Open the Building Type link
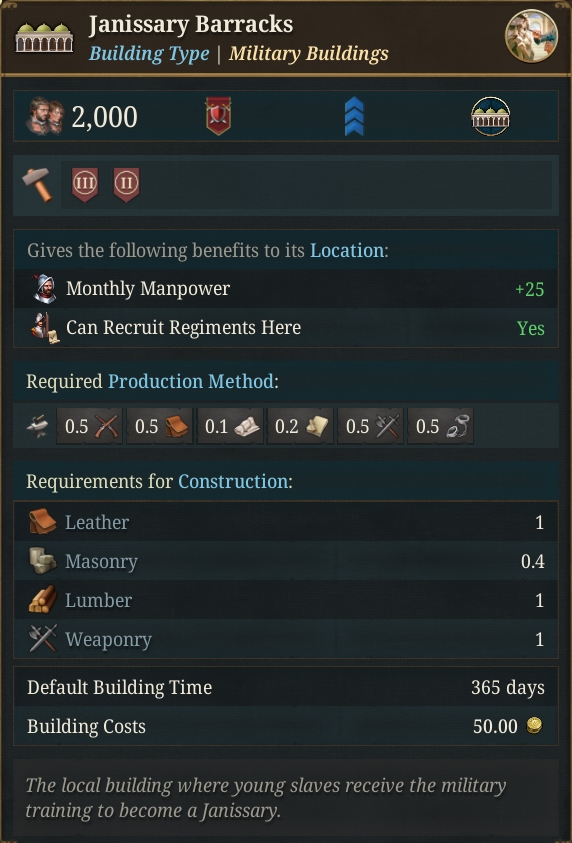The width and height of the screenshot is (572, 843). (x=149, y=54)
